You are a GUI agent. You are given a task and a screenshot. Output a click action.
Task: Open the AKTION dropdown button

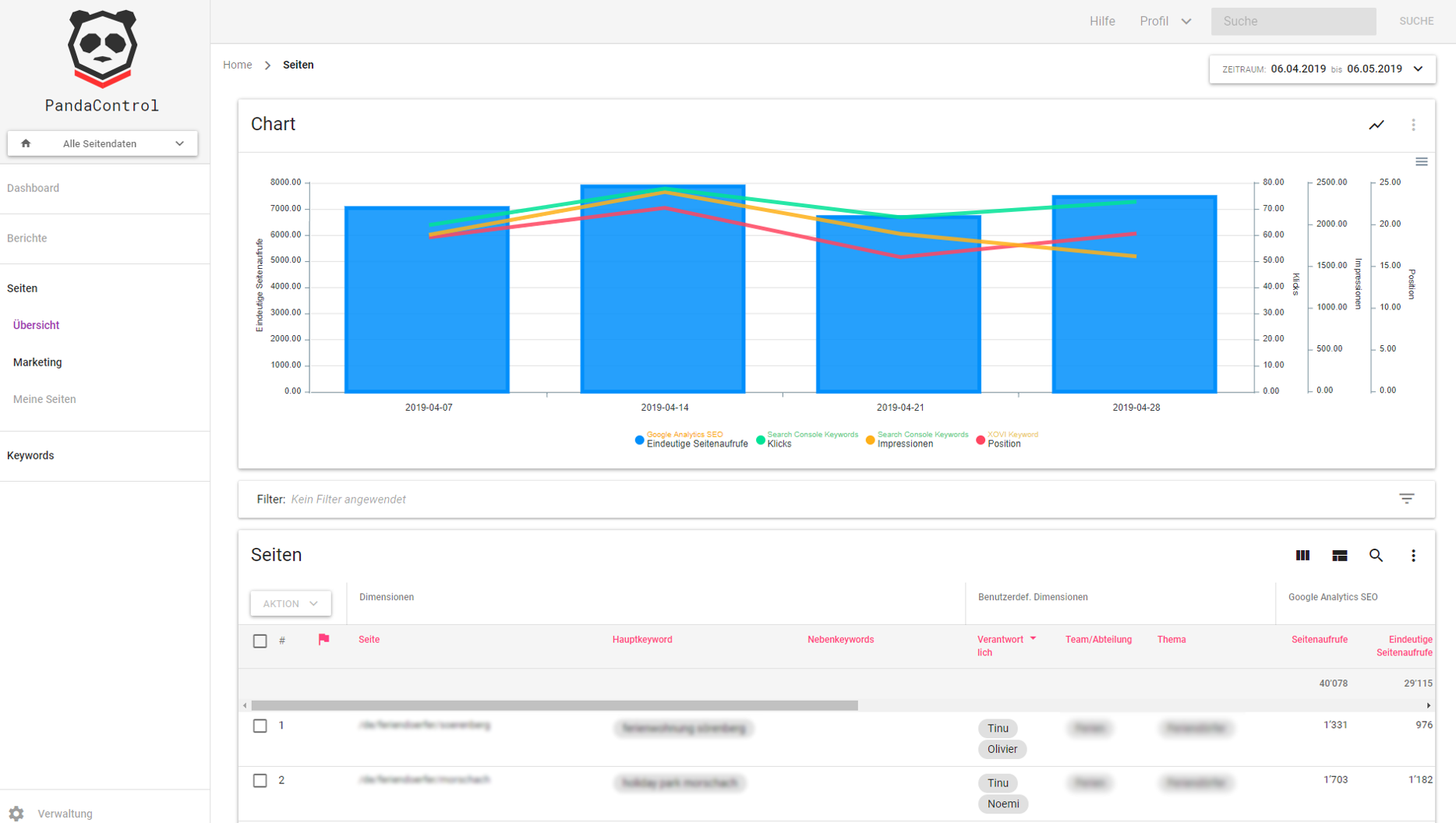[291, 603]
